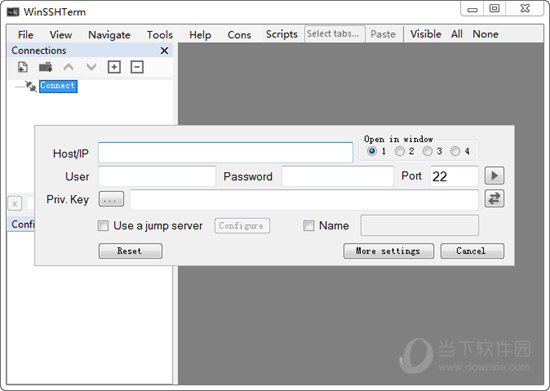This screenshot has width=550, height=391.
Task: Maximize the WinSSHTerm window
Action: click(x=494, y=8)
